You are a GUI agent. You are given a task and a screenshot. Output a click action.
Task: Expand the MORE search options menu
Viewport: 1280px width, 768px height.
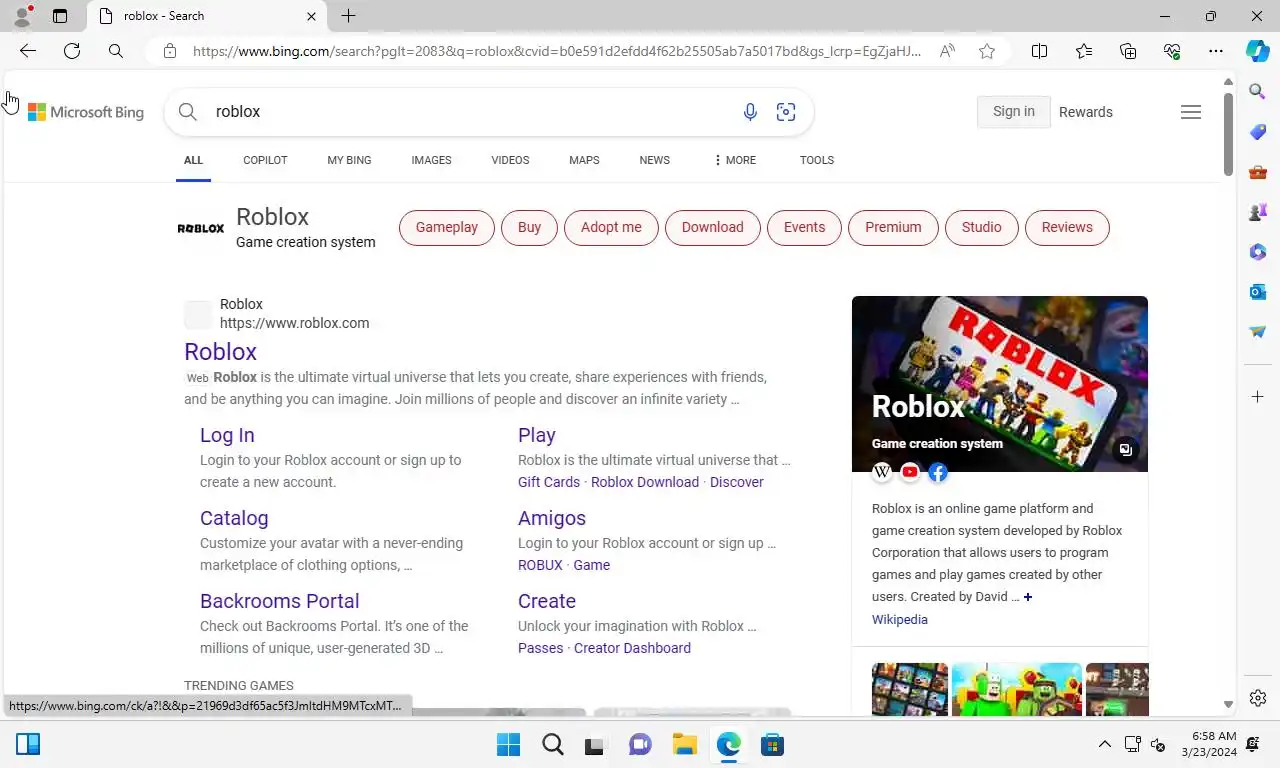coord(735,160)
